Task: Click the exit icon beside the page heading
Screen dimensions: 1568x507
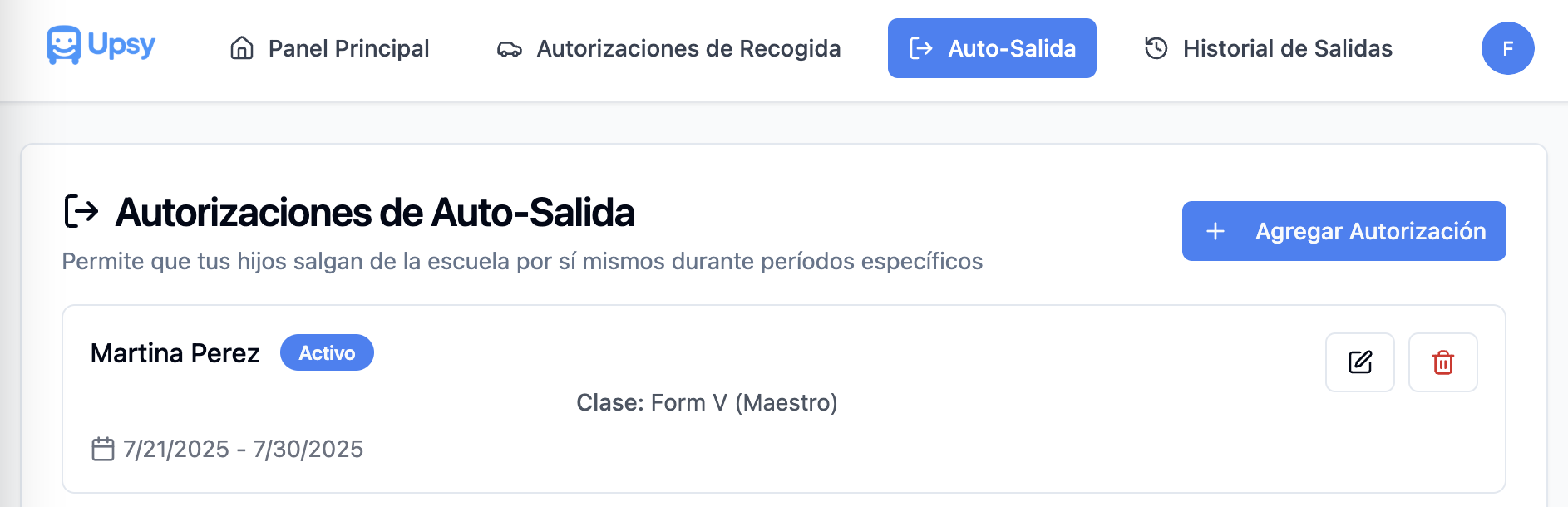Action: point(81,211)
